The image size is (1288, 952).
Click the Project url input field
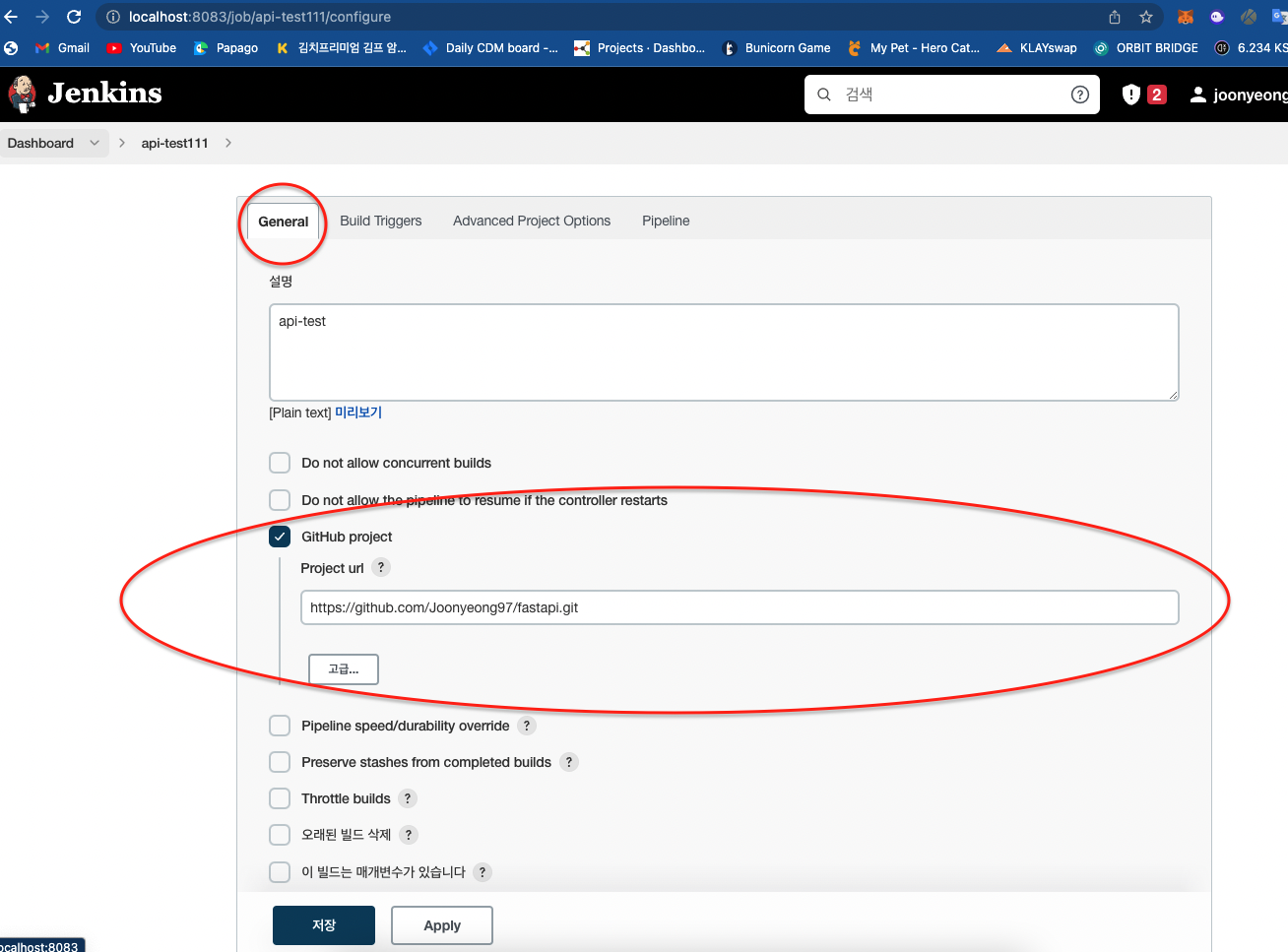tap(740, 607)
